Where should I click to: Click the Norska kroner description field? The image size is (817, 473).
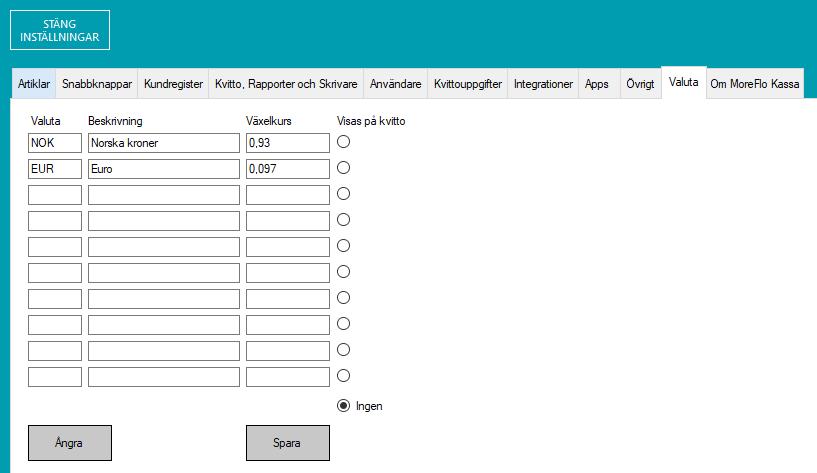point(164,143)
